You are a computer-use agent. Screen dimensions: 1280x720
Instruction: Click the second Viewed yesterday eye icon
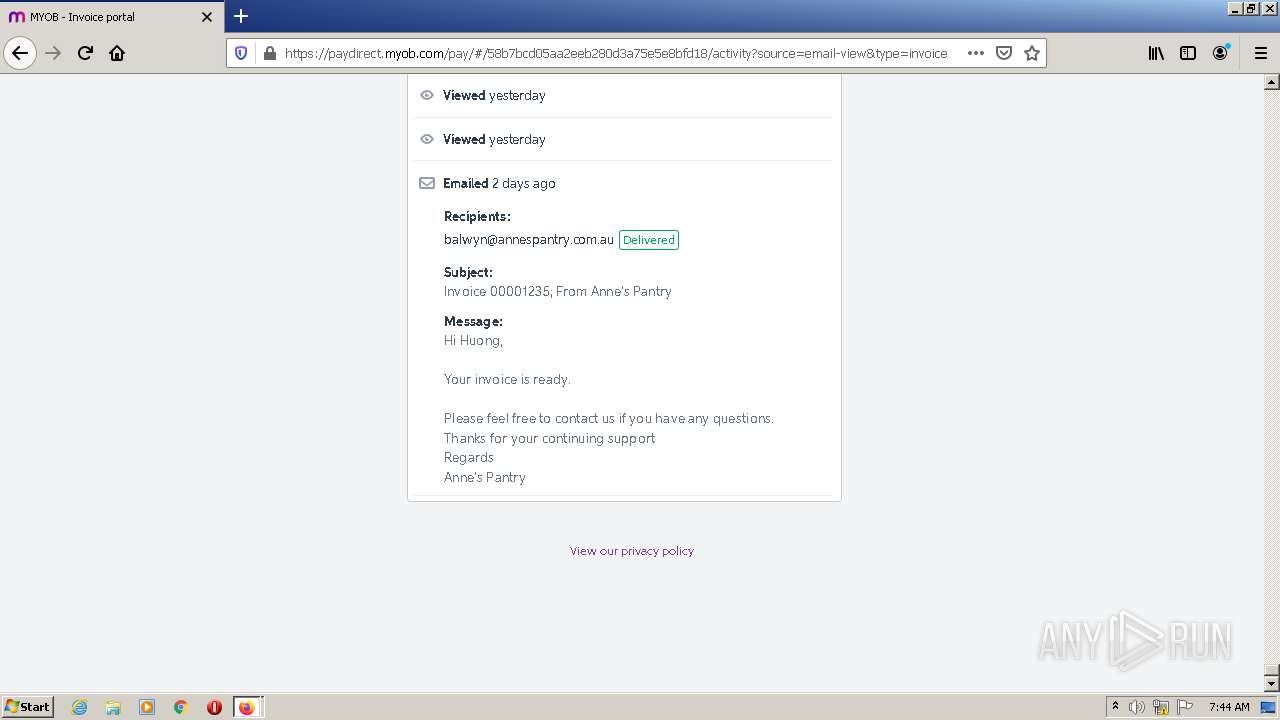tap(427, 139)
